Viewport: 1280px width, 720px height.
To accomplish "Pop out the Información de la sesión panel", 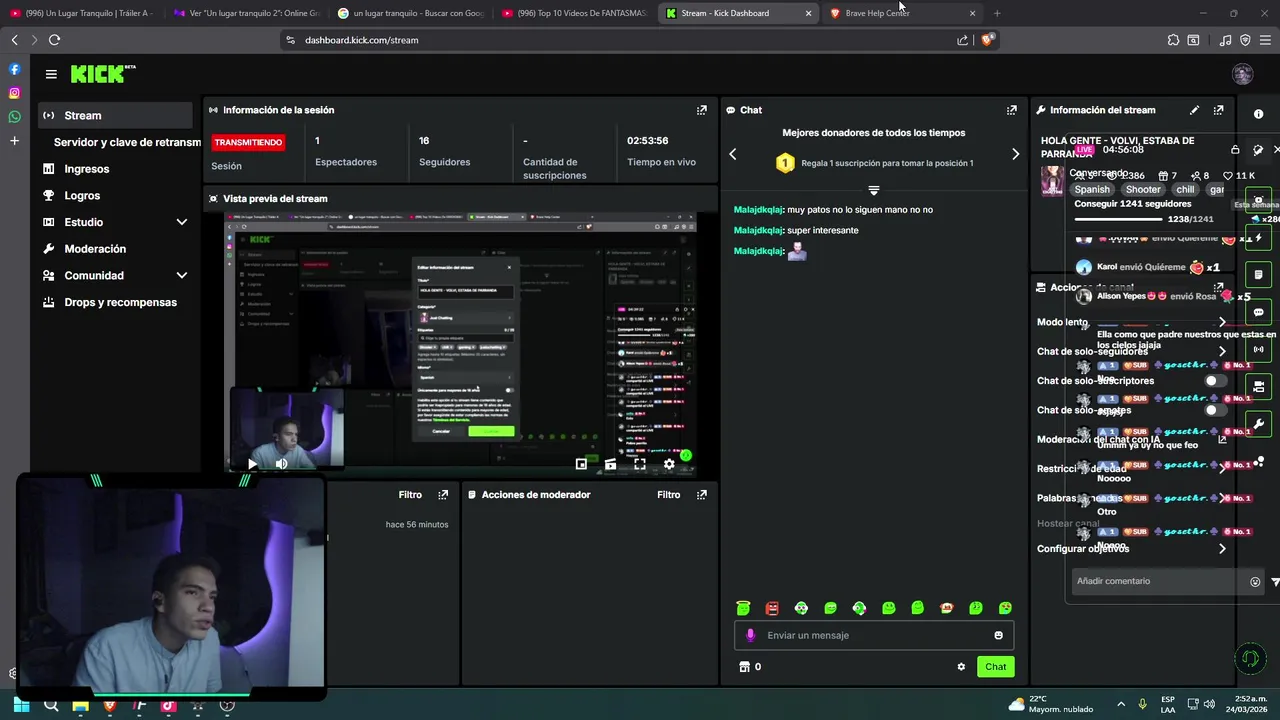I will [x=702, y=110].
